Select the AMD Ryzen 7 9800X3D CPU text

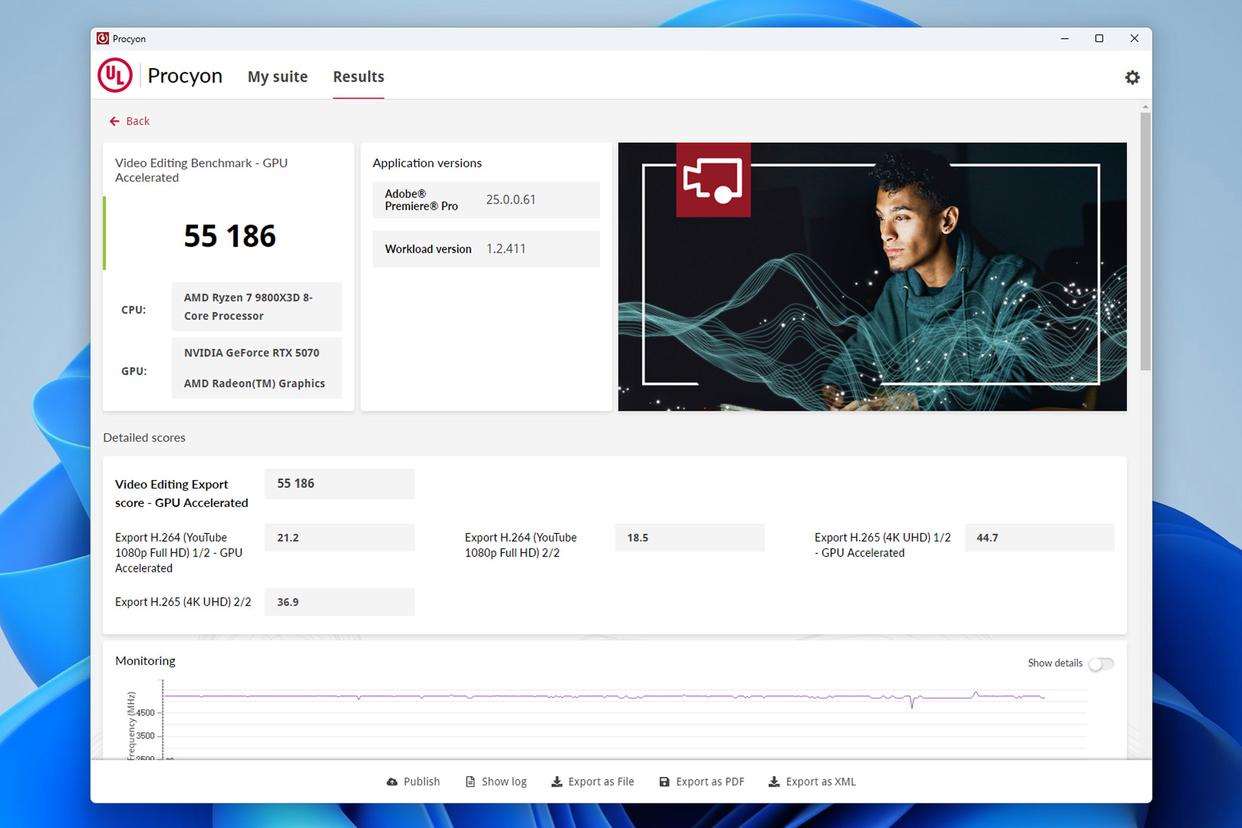(248, 307)
